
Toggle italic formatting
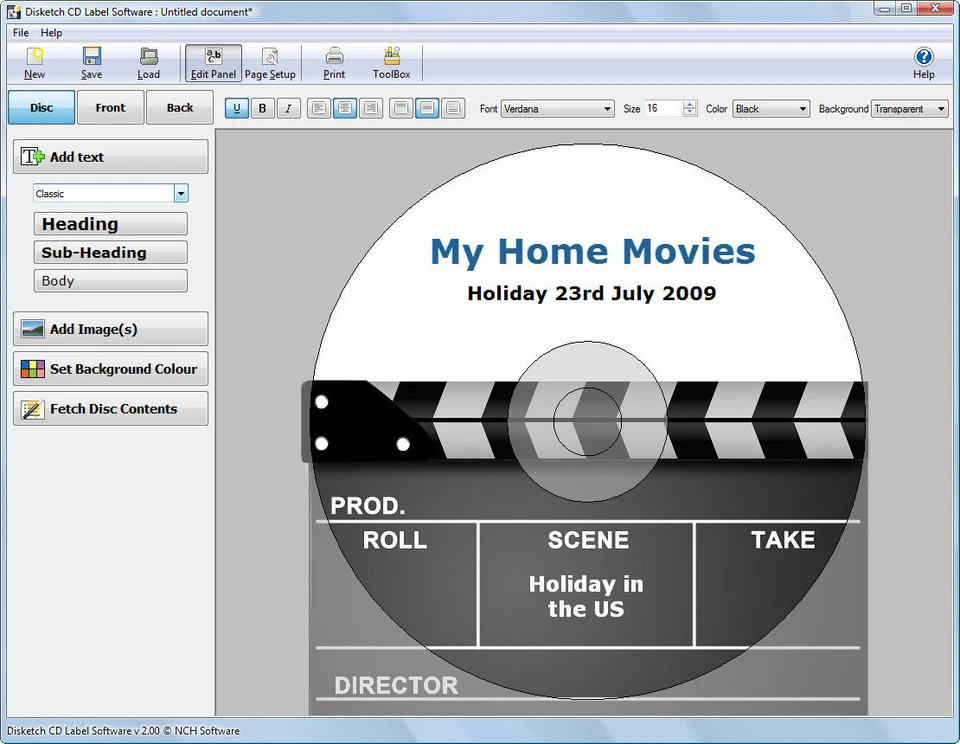coord(288,108)
